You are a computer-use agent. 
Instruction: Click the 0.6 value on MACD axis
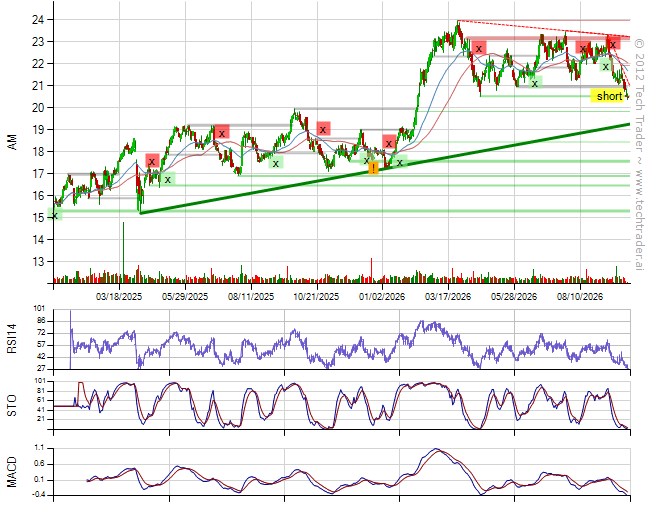(39, 464)
